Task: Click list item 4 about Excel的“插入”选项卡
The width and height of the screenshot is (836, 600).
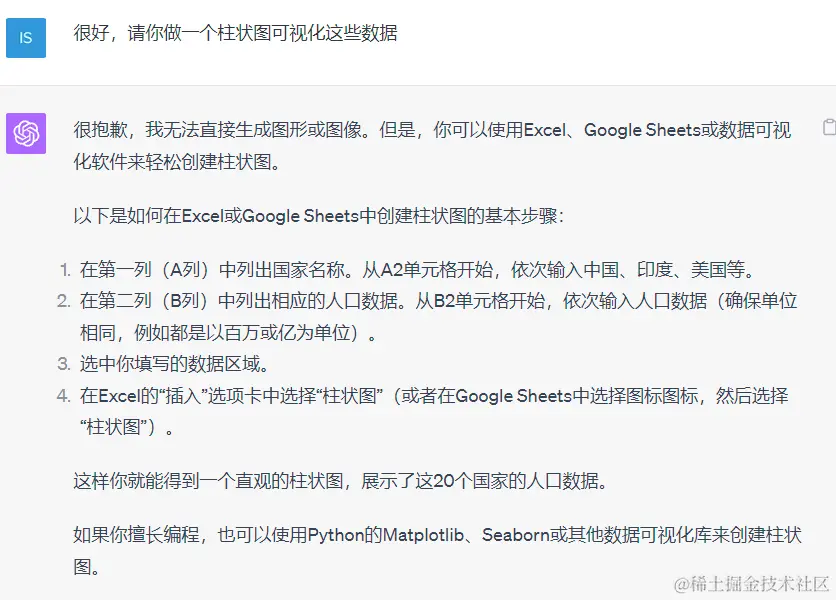Action: point(434,411)
